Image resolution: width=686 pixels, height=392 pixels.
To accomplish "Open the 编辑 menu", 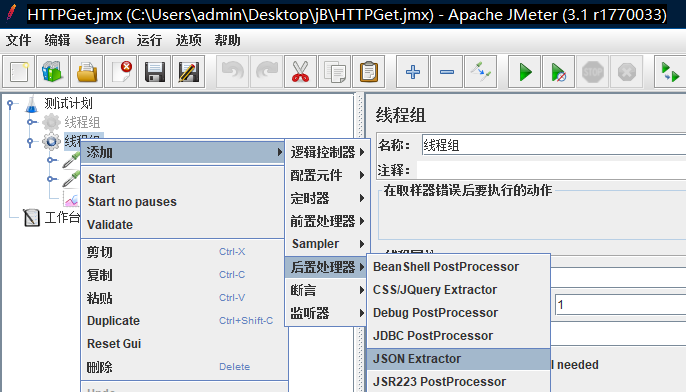I will click(x=57, y=40).
